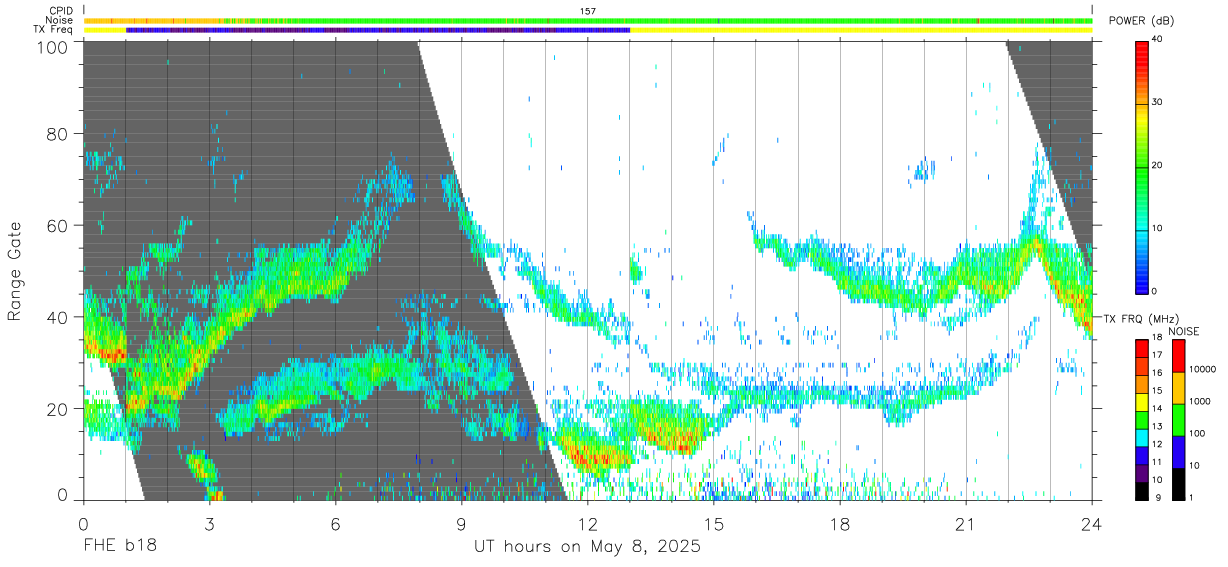Image resolution: width=1228 pixels, height=567 pixels.
Task: Click the NOISE colorbar legend
Action: [1178, 419]
